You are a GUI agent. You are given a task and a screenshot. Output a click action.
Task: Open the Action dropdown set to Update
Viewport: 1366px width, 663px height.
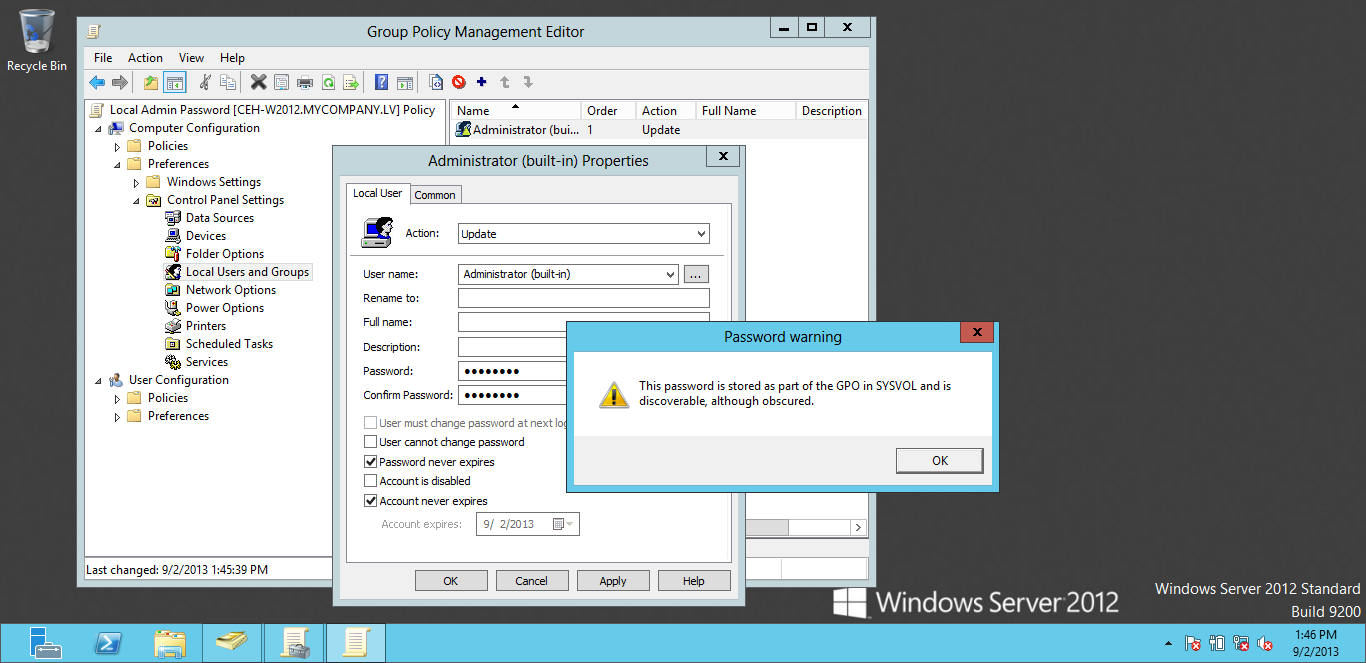tap(583, 234)
